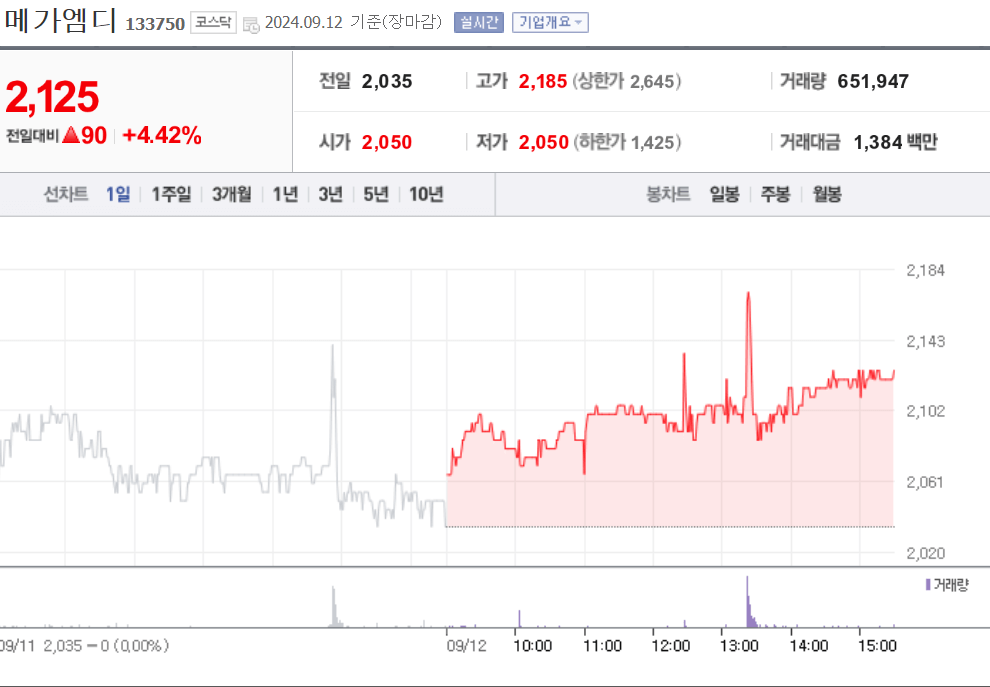Switch to the 1년 chart tab
The image size is (990, 687).
[285, 194]
